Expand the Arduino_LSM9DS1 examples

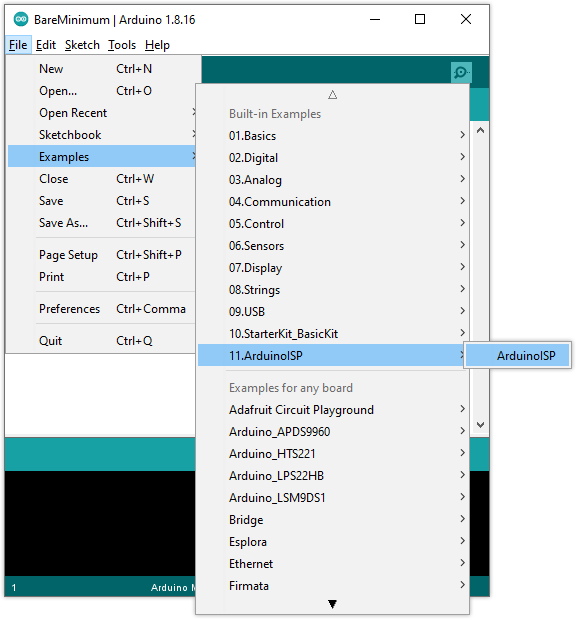[332, 498]
